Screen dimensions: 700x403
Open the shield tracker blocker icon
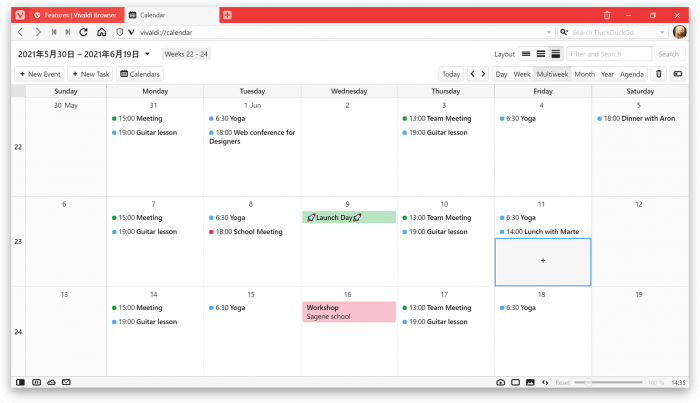[119, 32]
